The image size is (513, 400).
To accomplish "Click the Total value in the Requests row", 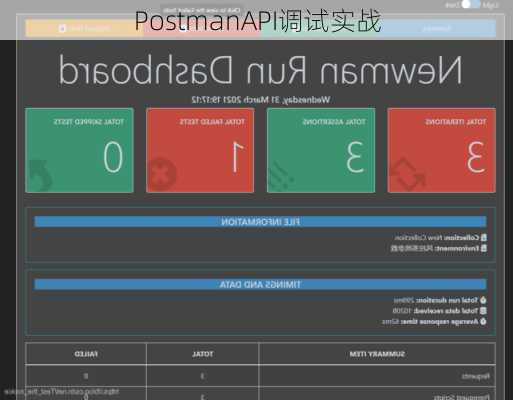I will tap(202, 376).
